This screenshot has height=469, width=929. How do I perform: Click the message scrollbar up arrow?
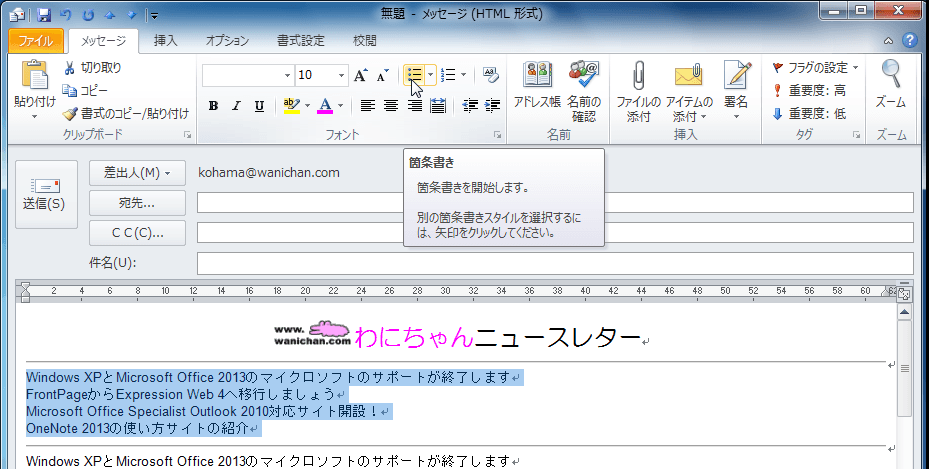tap(904, 311)
